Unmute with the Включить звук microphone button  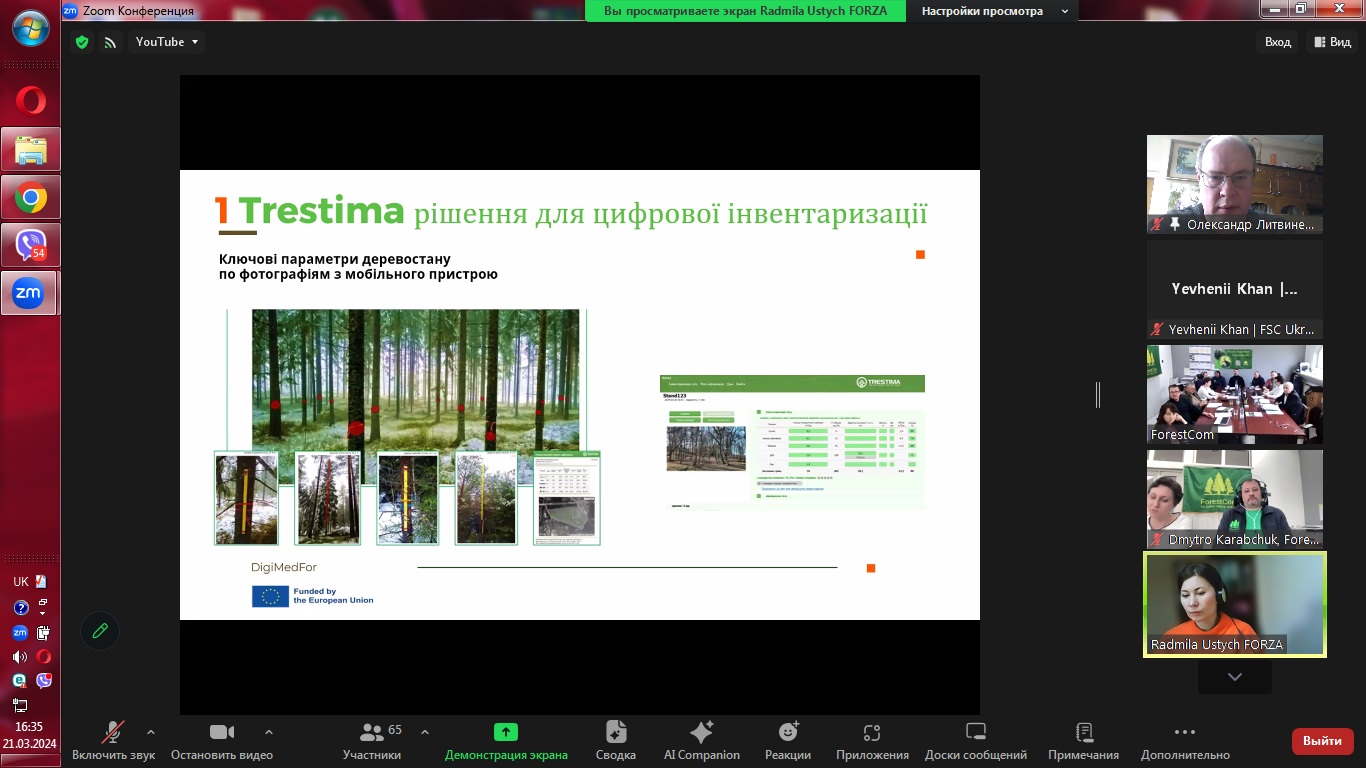(x=113, y=741)
